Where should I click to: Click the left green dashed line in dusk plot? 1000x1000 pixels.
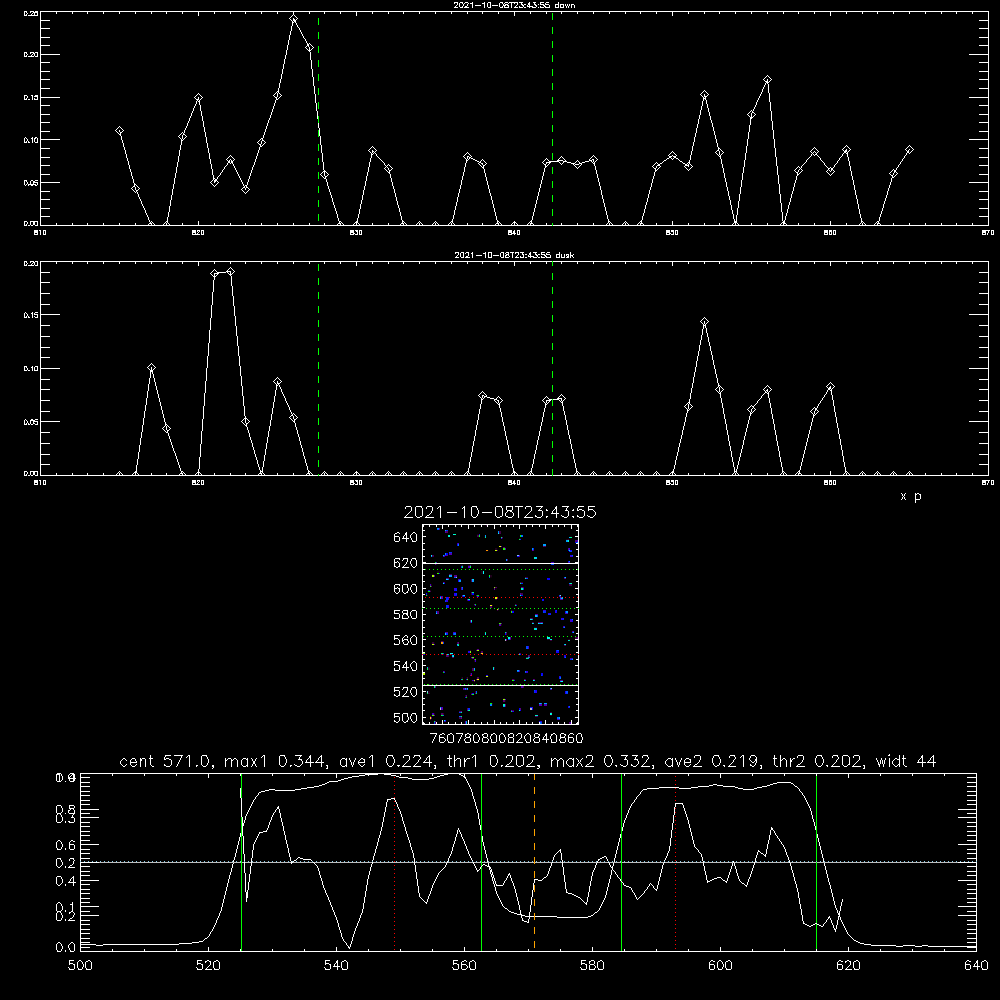coord(318,369)
